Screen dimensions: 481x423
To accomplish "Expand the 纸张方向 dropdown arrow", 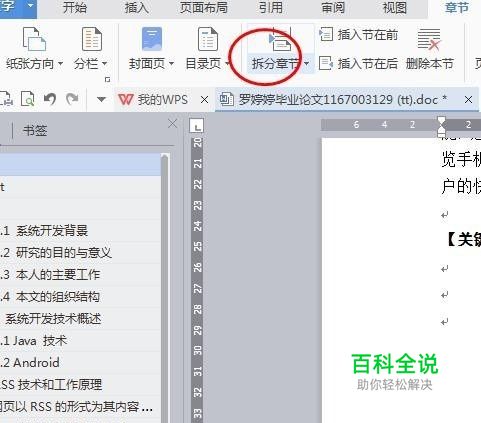I will point(61,63).
